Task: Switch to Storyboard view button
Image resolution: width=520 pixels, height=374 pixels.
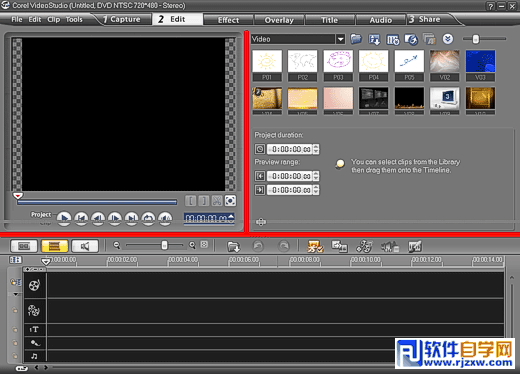Action: (24, 246)
